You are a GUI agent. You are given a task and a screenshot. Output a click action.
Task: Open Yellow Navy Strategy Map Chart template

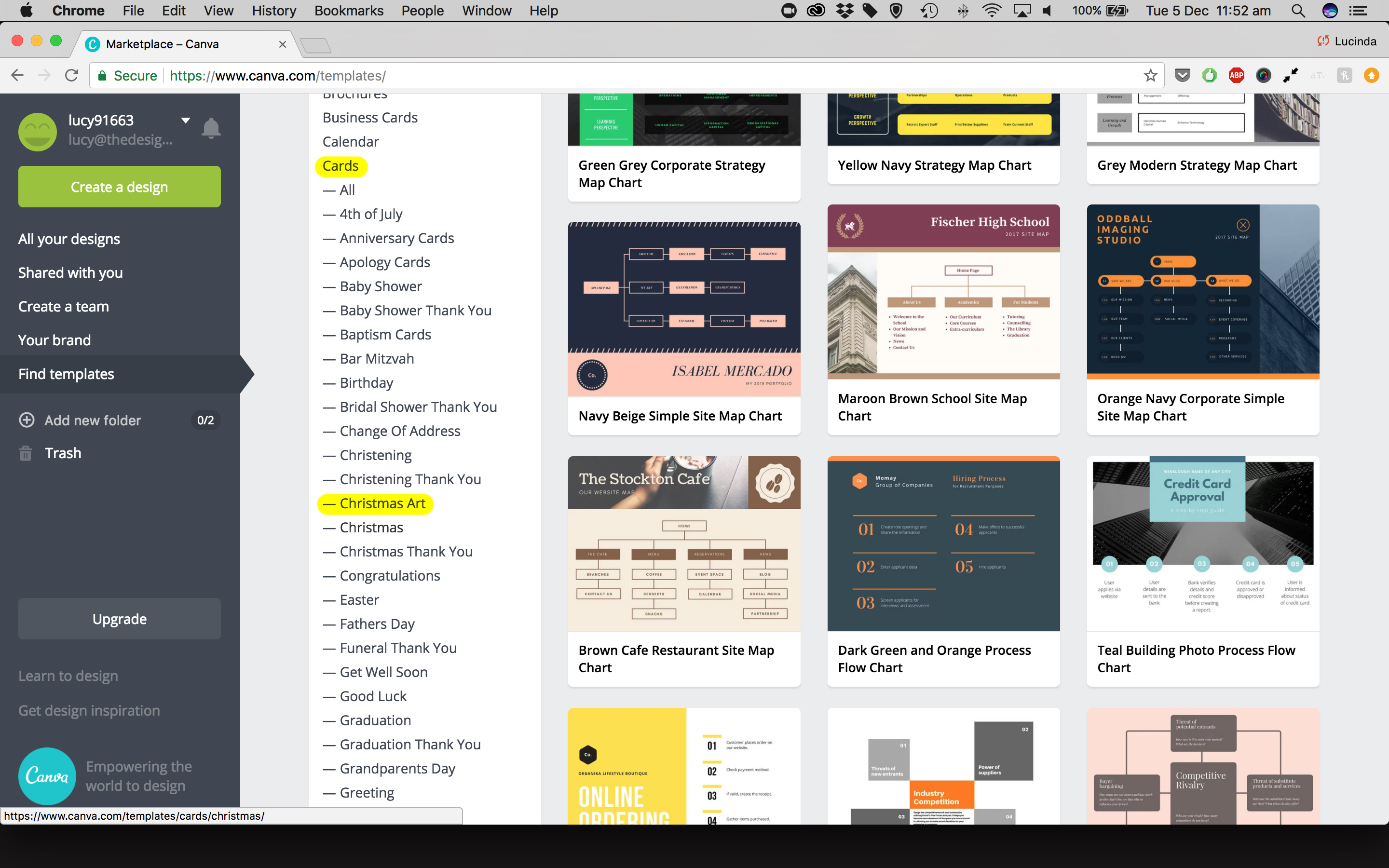point(943,139)
